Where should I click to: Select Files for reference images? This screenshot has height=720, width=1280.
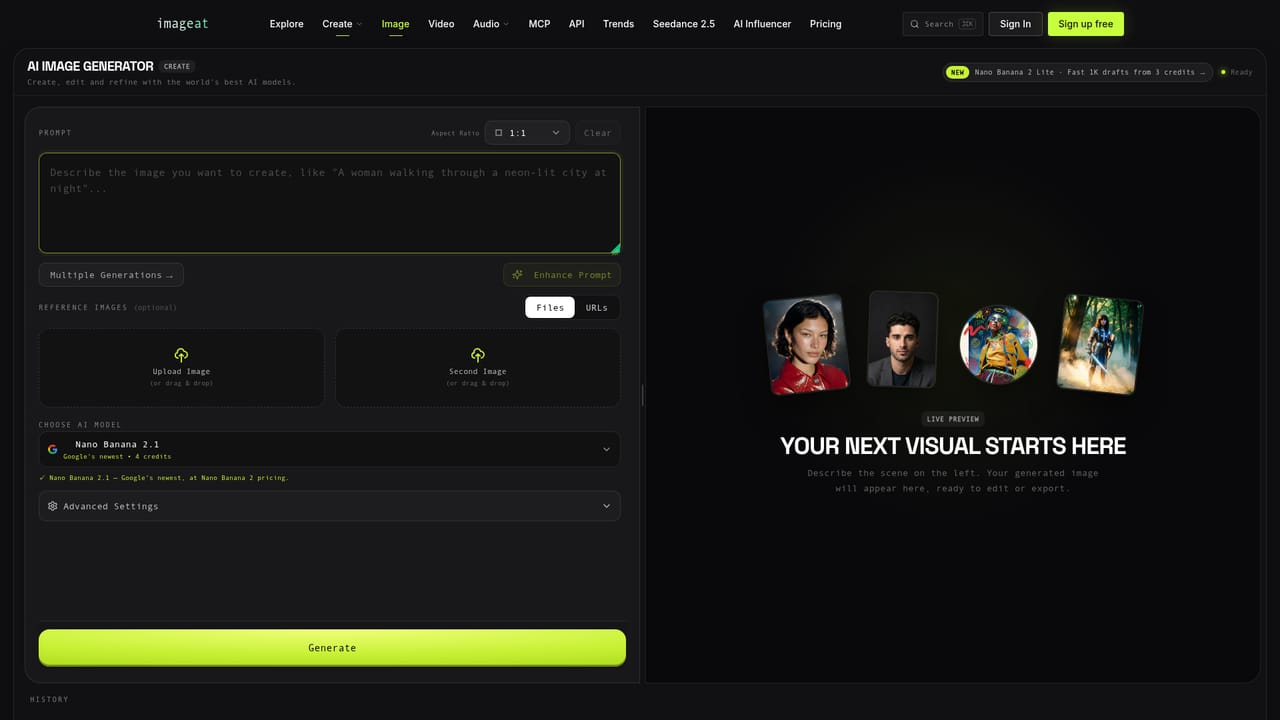pyautogui.click(x=550, y=307)
